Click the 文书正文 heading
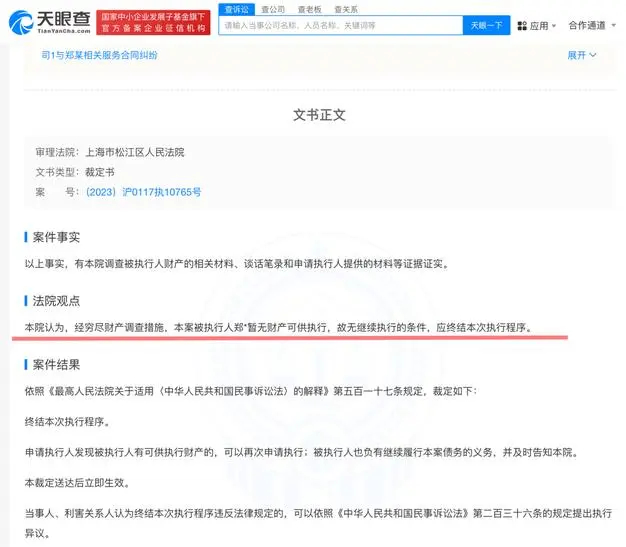The width and height of the screenshot is (626, 547). point(319,115)
